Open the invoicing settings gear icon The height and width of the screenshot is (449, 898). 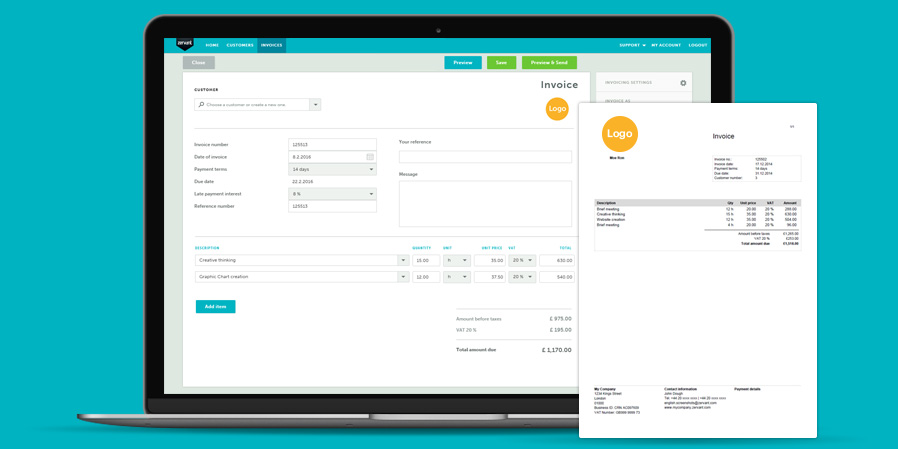pyautogui.click(x=683, y=83)
